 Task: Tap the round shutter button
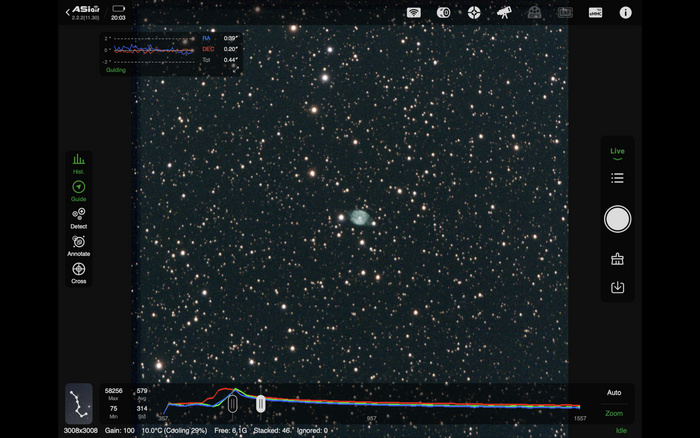pyautogui.click(x=617, y=219)
